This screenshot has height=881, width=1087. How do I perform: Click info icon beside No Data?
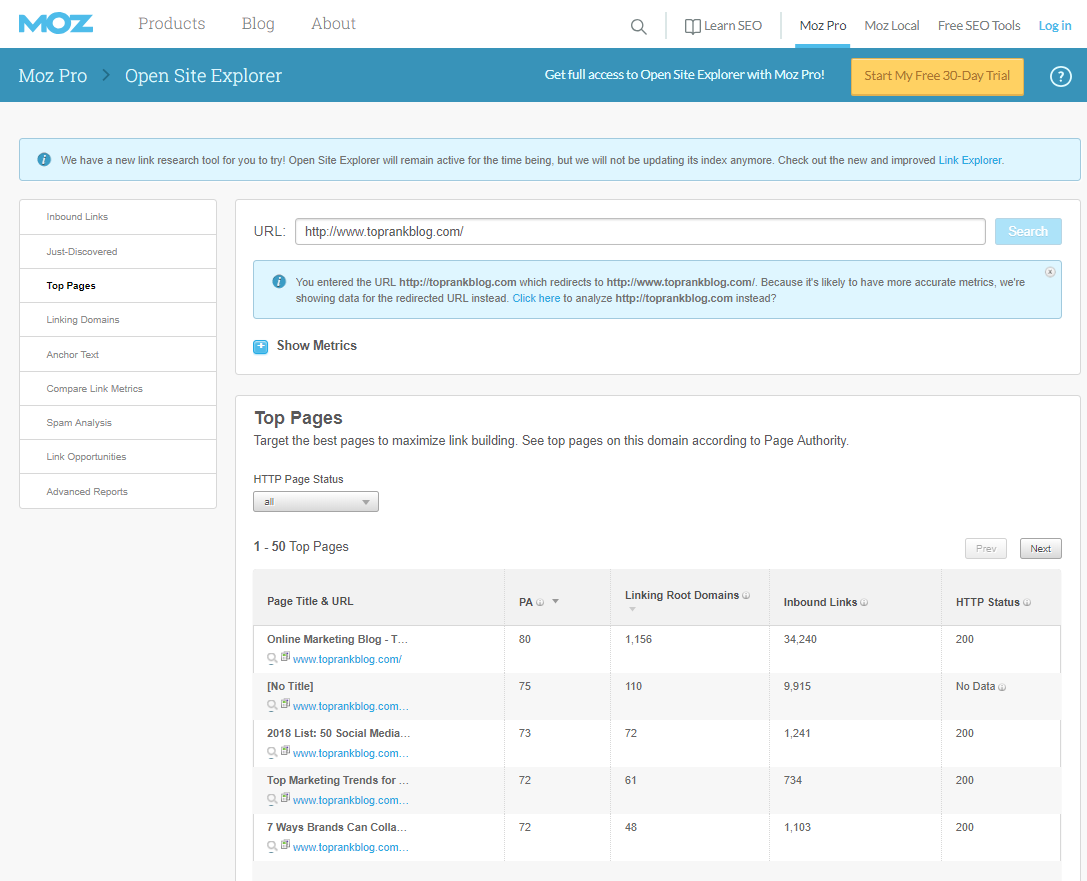[1002, 687]
